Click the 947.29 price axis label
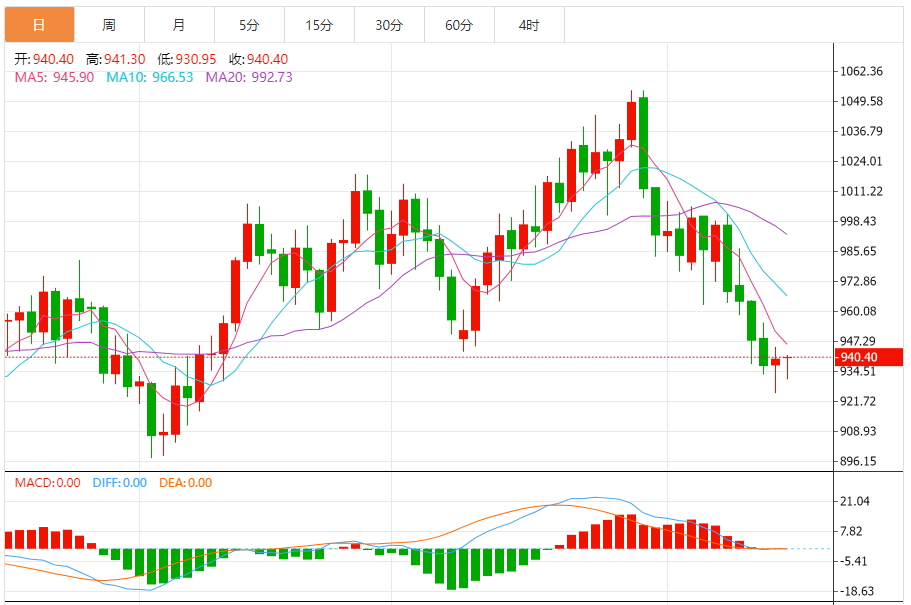Viewport: 911px width, 605px height. tap(858, 341)
